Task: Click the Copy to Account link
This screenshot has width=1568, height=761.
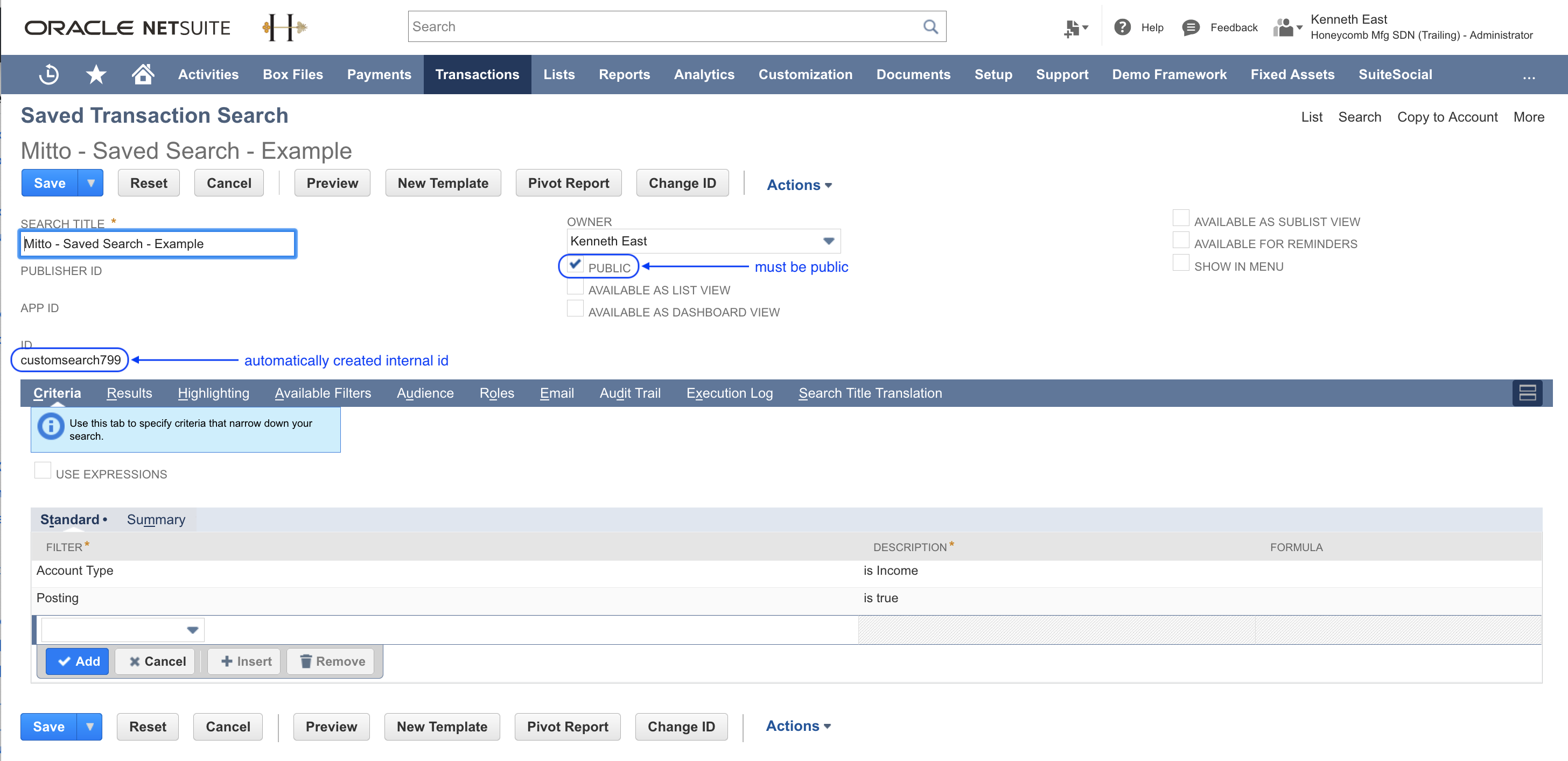Action: click(x=1447, y=117)
